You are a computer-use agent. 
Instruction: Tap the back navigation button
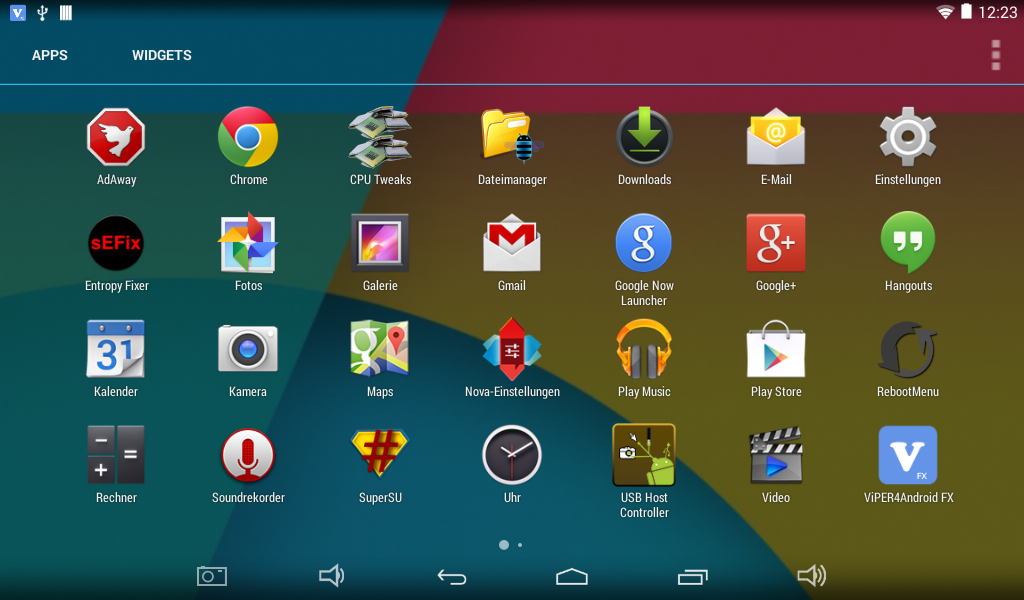coord(452,576)
